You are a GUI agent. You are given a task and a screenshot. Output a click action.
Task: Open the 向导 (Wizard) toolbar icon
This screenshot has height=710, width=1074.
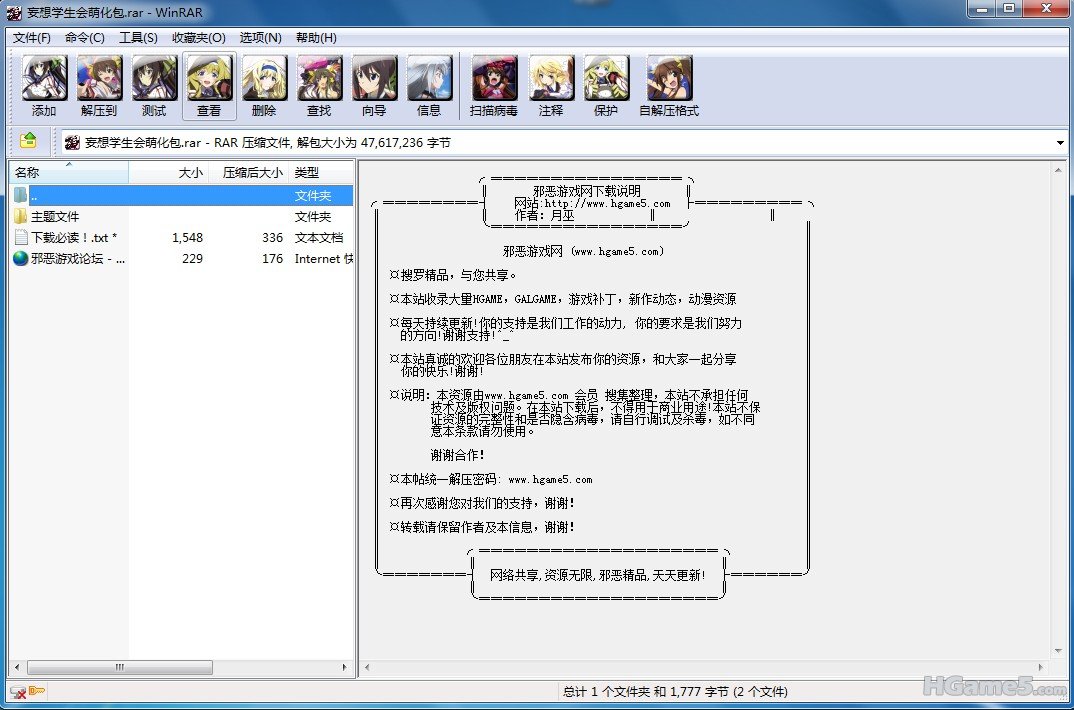point(374,86)
